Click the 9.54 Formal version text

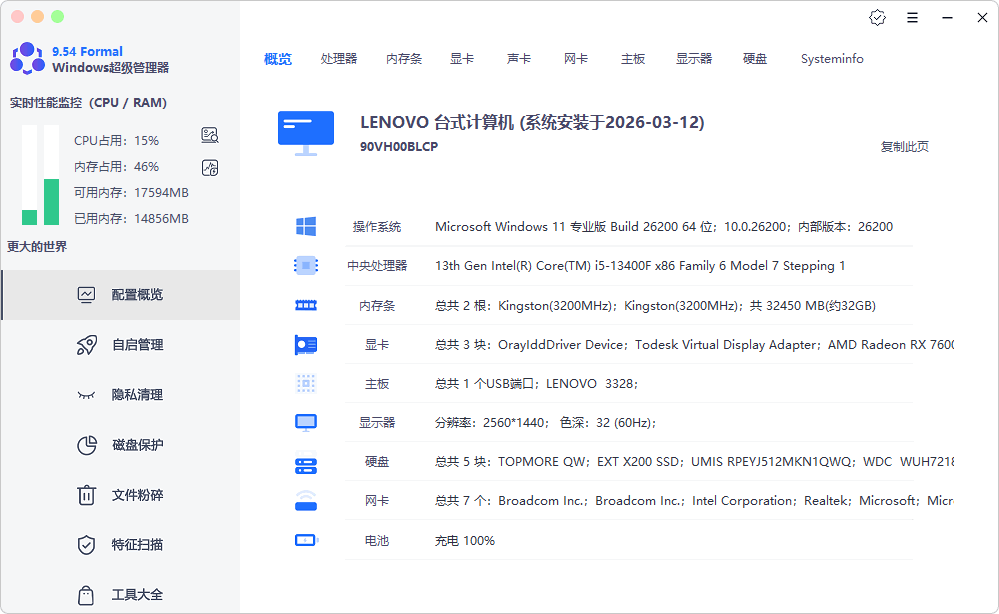coord(87,52)
